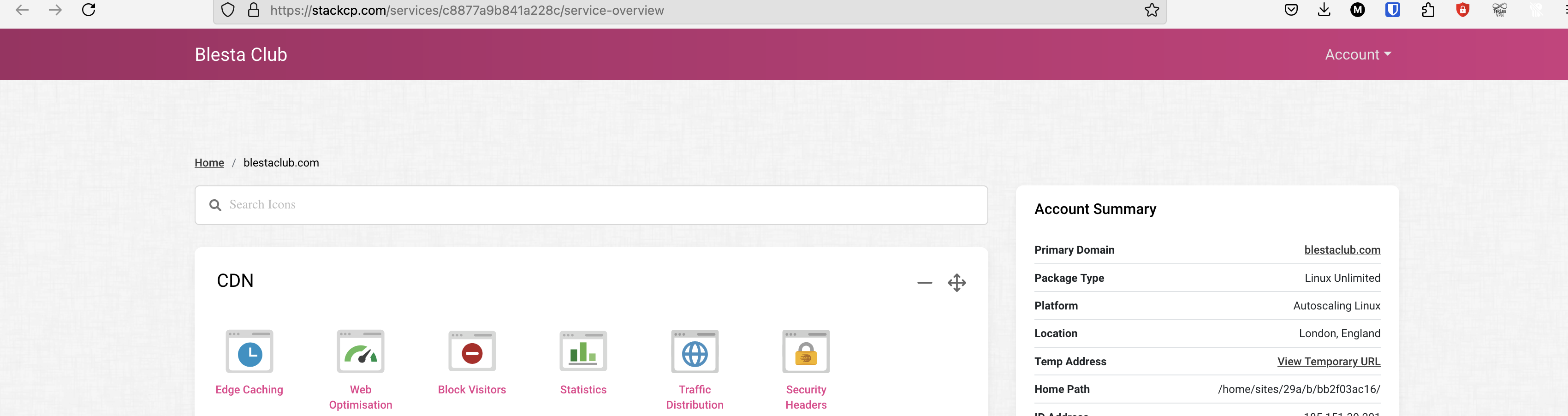Go to the Home breadcrumb link
This screenshot has height=416, width=1568.
209,163
